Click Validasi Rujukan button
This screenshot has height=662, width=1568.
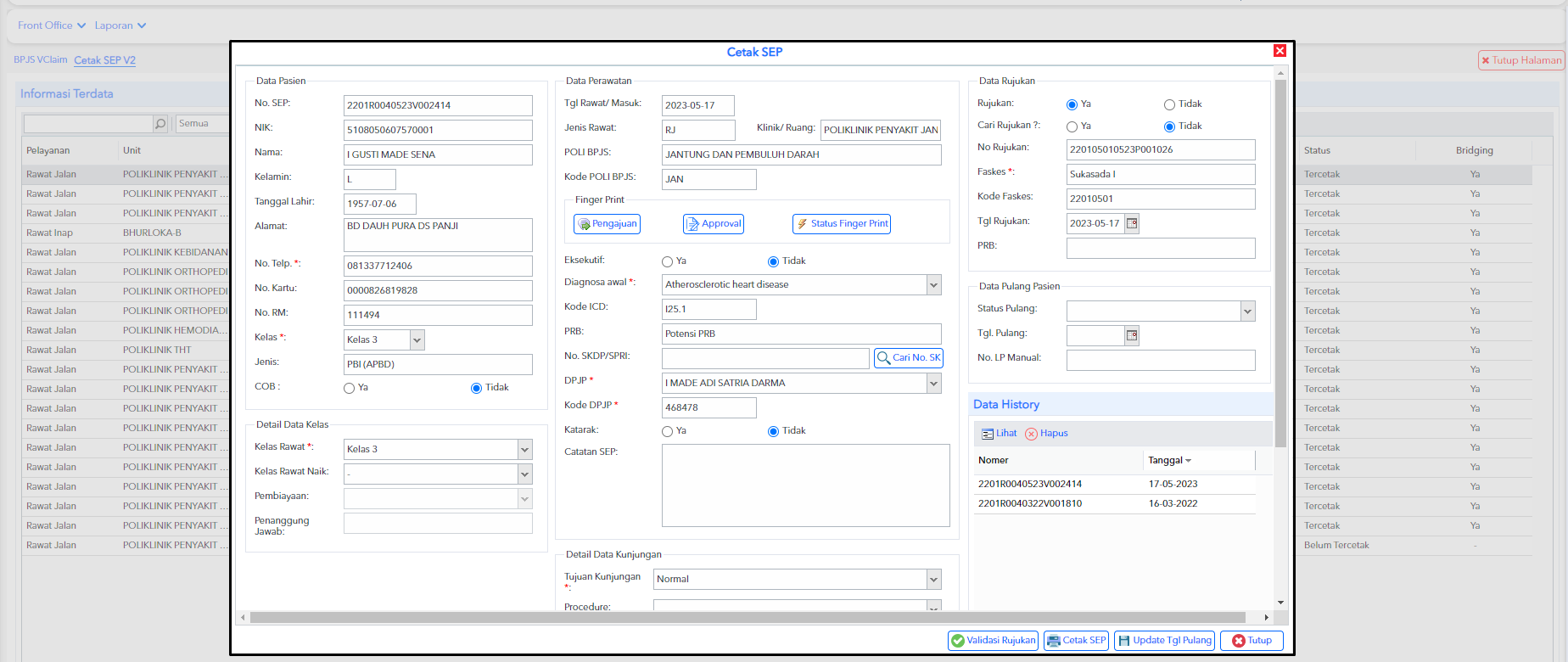(994, 641)
